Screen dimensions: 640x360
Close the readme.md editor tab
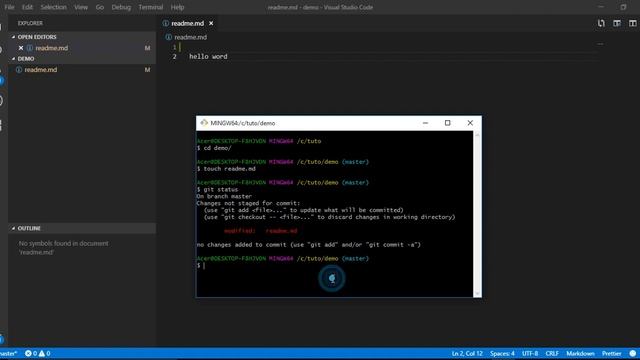(x=211, y=23)
